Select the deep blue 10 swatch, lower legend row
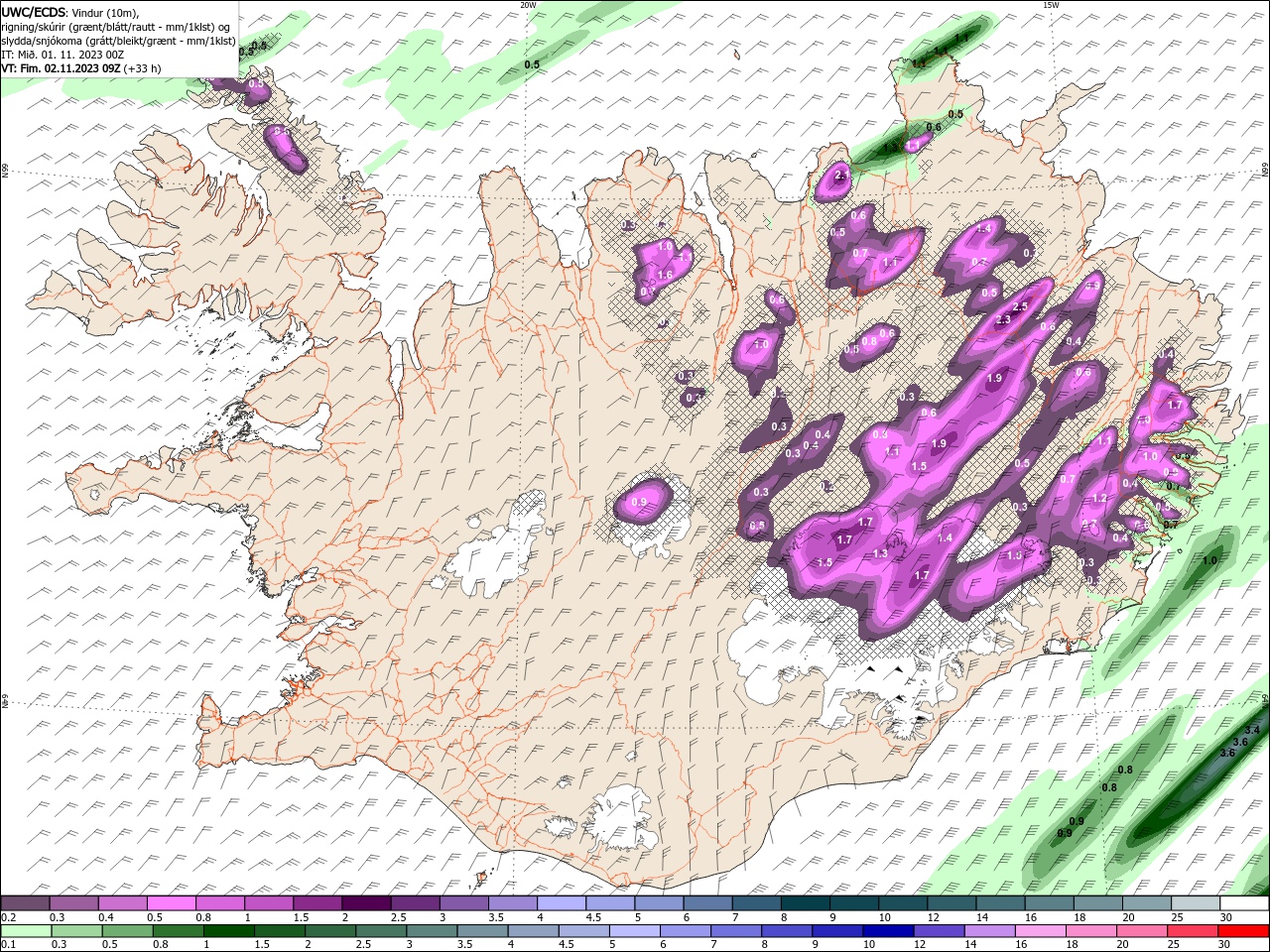 coord(887,930)
